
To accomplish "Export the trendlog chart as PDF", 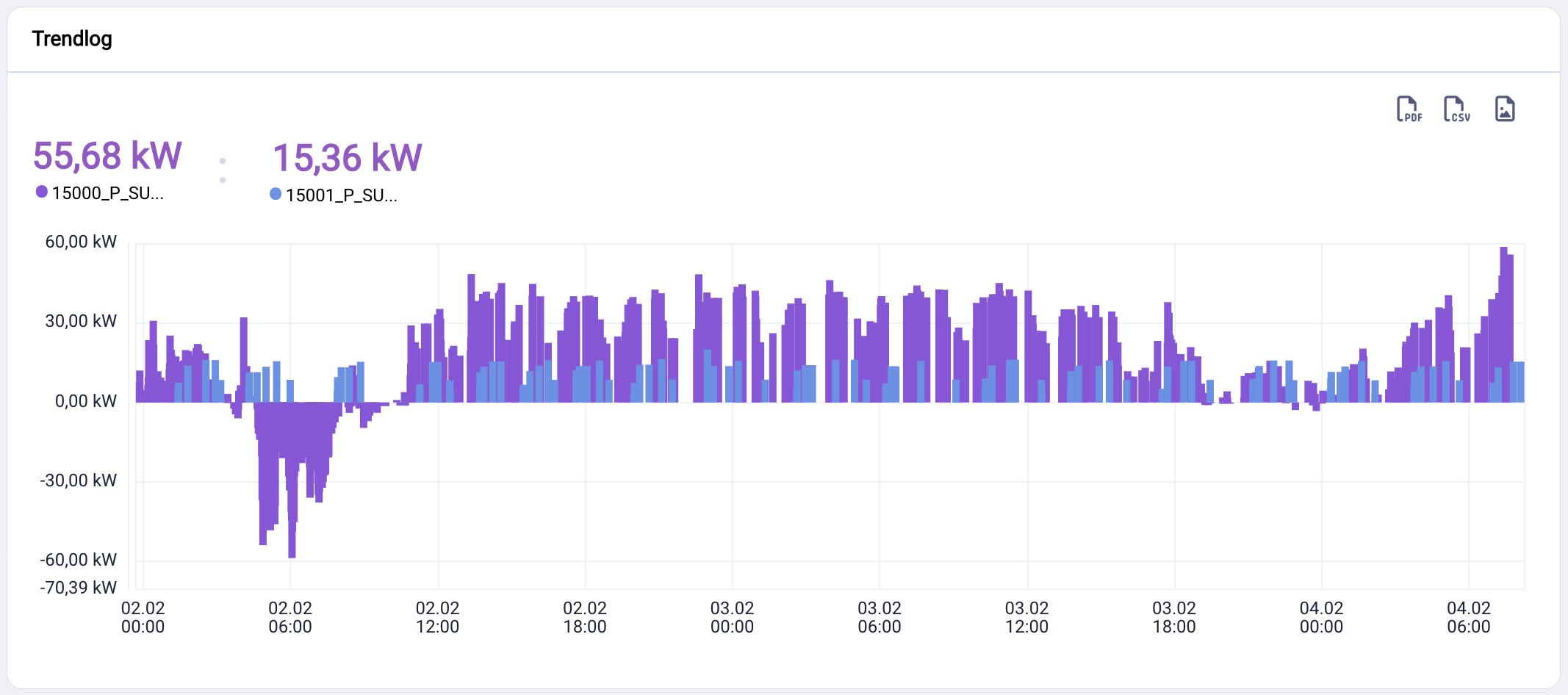I will click(1409, 109).
